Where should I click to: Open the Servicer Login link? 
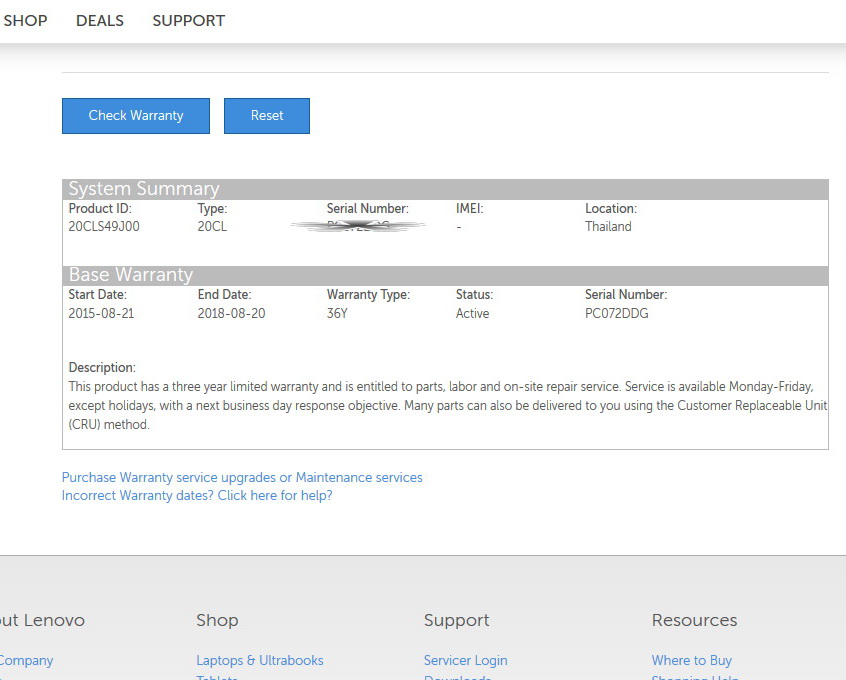pos(465,661)
